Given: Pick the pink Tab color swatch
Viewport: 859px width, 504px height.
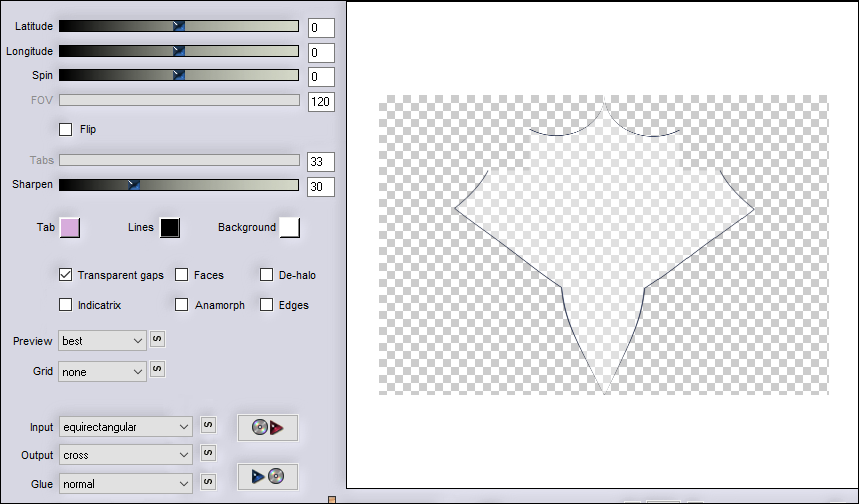Looking at the screenshot, I should click(70, 228).
